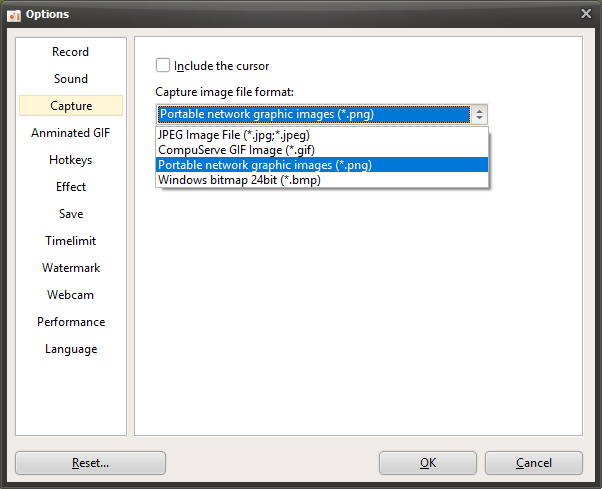Close the Options dialog window
The height and width of the screenshot is (489, 602).
[586, 13]
